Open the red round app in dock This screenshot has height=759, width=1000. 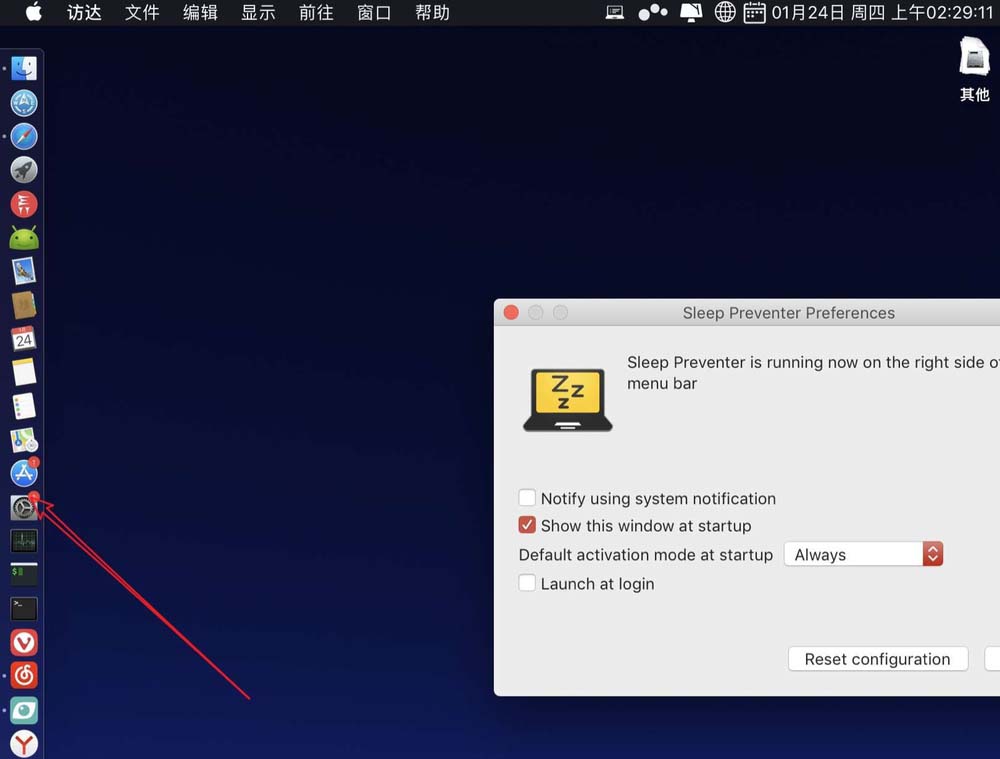pyautogui.click(x=24, y=204)
